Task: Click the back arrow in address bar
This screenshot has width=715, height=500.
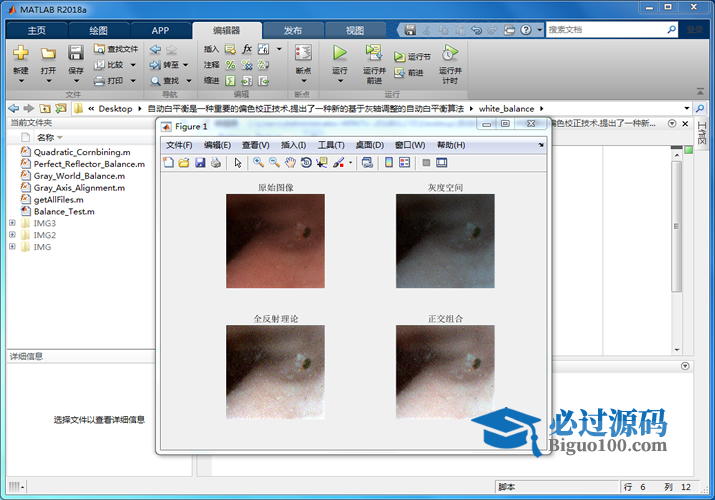Action: click(14, 108)
